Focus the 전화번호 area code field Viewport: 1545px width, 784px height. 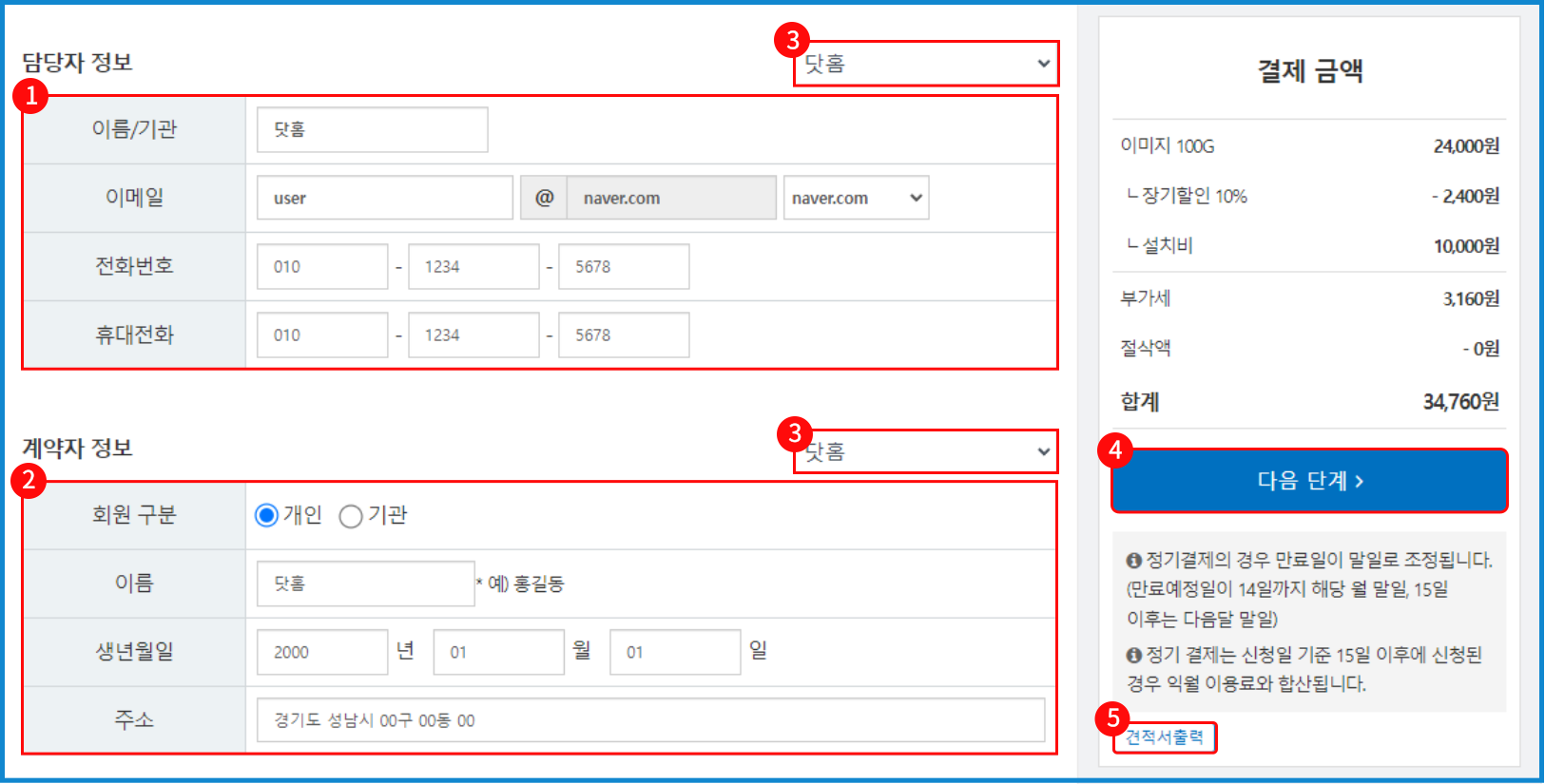click(x=322, y=267)
